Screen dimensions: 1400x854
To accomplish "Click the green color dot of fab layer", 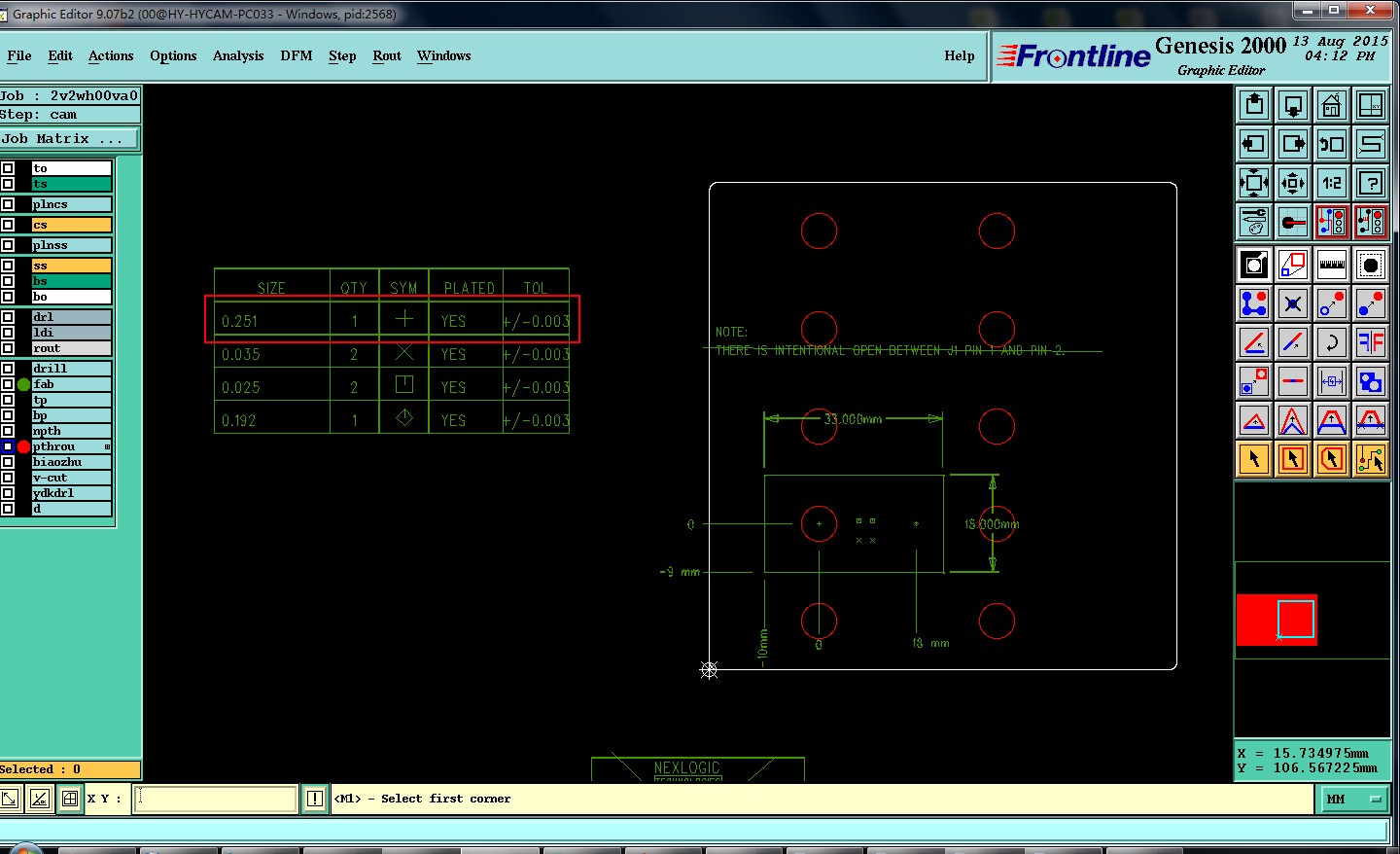I will pyautogui.click(x=23, y=384).
